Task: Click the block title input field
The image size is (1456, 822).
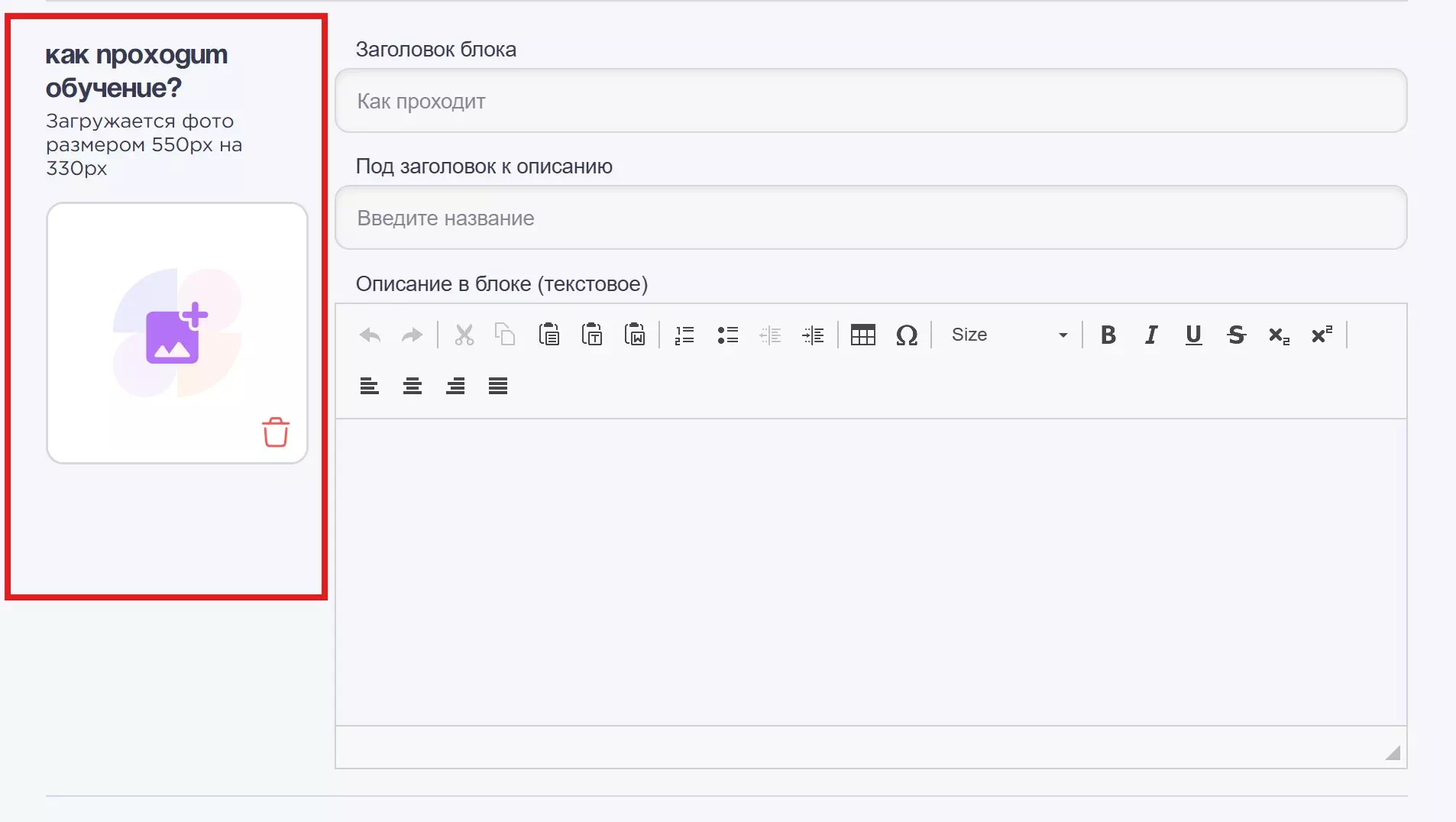Action: coord(871,101)
